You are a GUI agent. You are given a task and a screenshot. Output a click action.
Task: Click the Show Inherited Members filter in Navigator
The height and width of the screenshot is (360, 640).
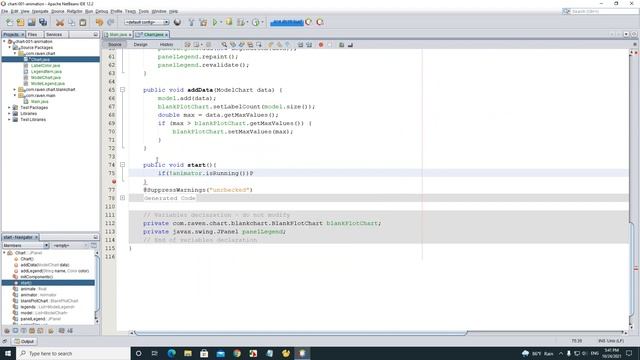click(7, 331)
